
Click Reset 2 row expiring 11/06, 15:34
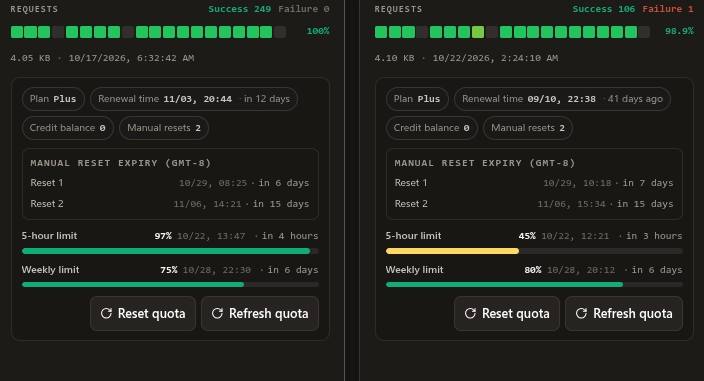click(x=534, y=204)
